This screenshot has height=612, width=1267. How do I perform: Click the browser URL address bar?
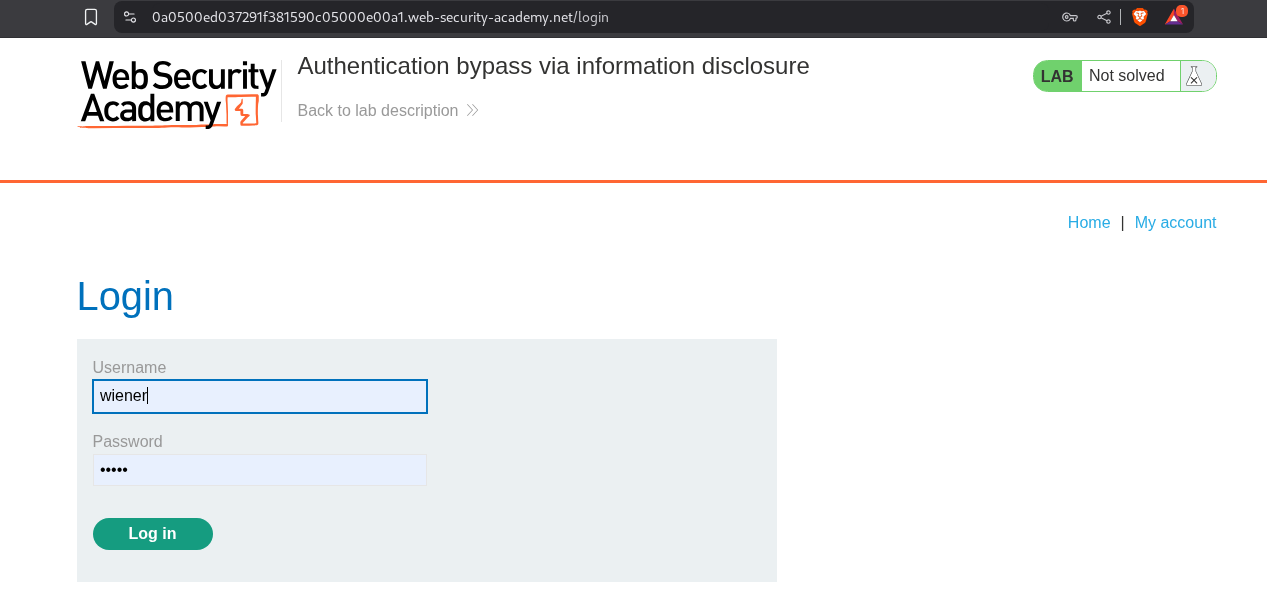pos(600,17)
